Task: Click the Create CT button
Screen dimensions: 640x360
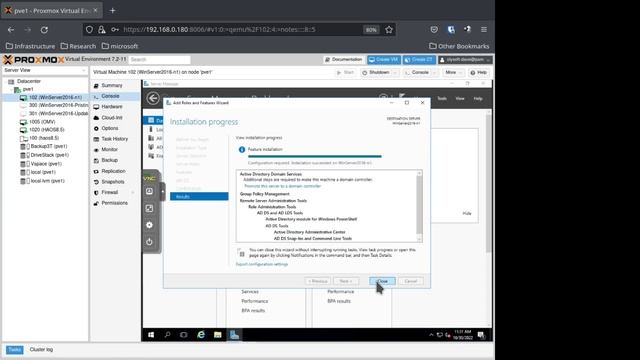Action: click(419, 60)
